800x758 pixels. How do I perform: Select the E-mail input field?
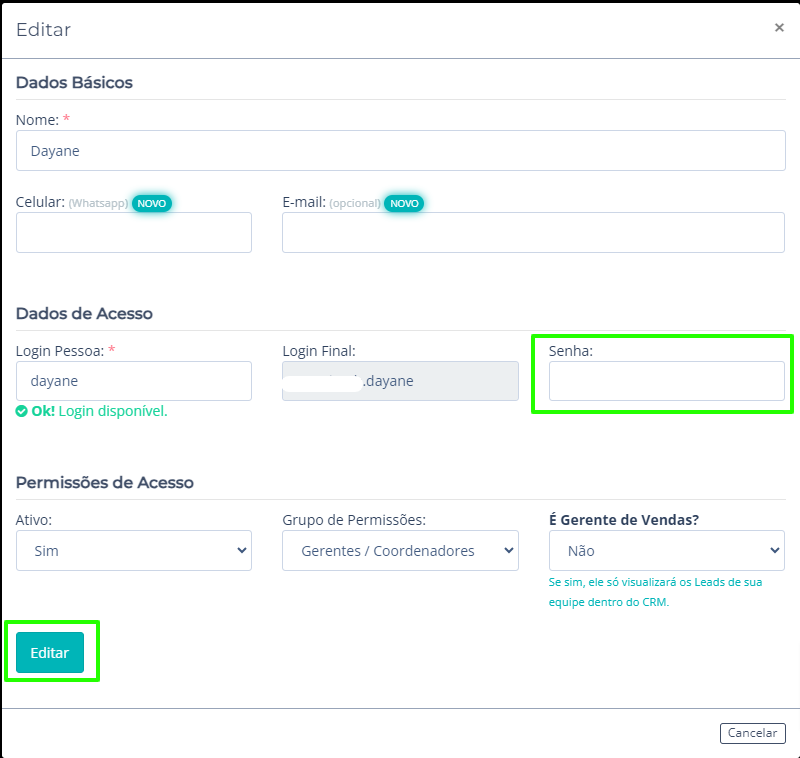(x=533, y=232)
